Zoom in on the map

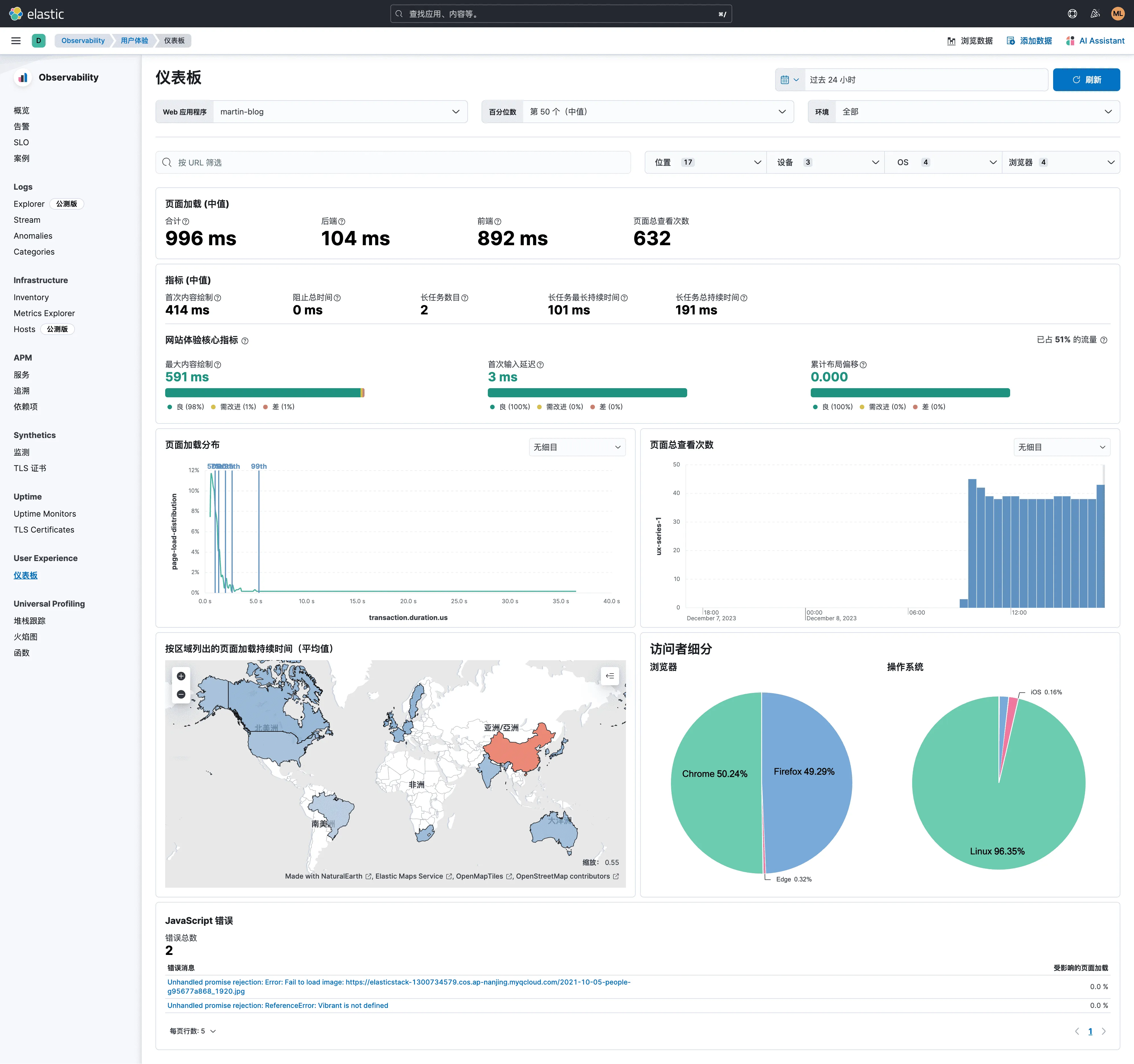181,676
